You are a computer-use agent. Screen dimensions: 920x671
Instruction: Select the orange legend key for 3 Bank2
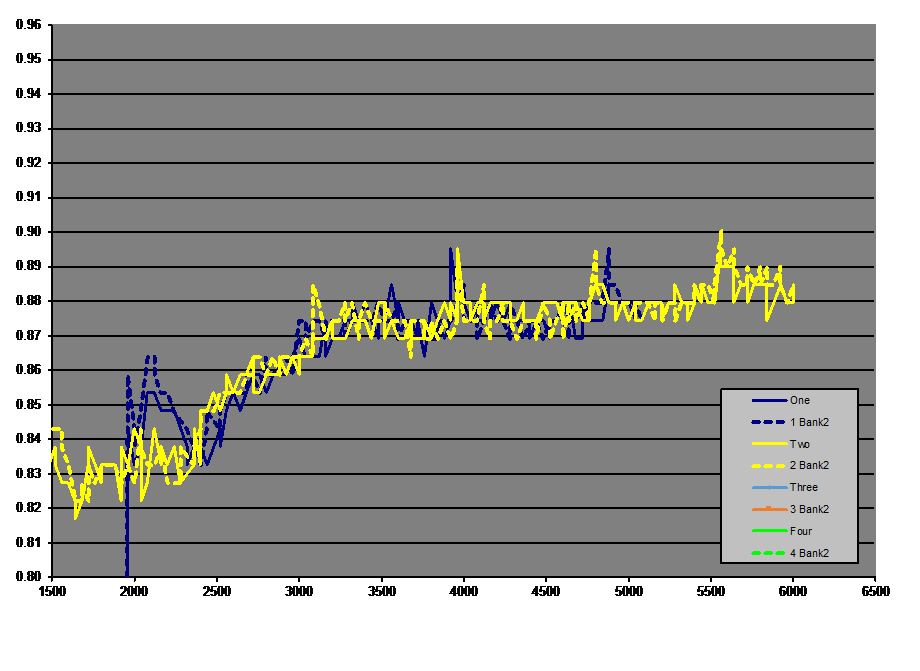tap(768, 509)
